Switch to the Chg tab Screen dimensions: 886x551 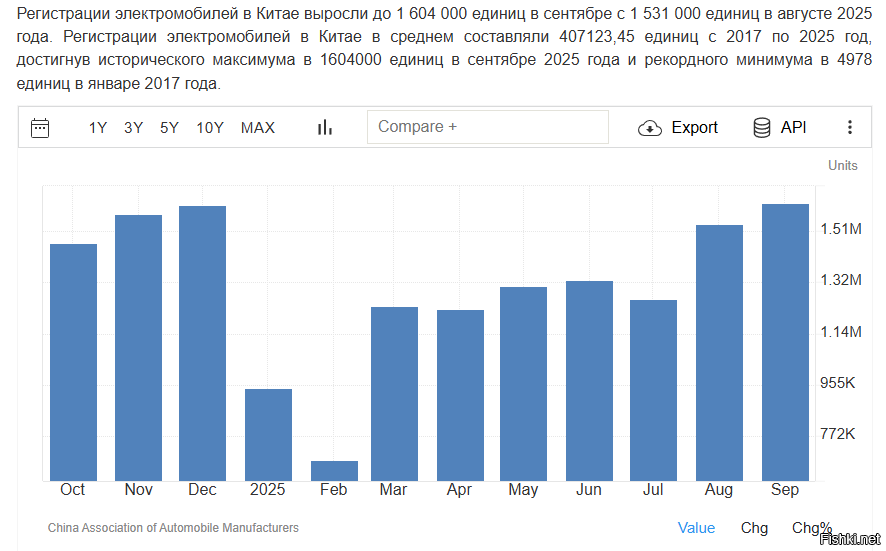[x=754, y=528]
